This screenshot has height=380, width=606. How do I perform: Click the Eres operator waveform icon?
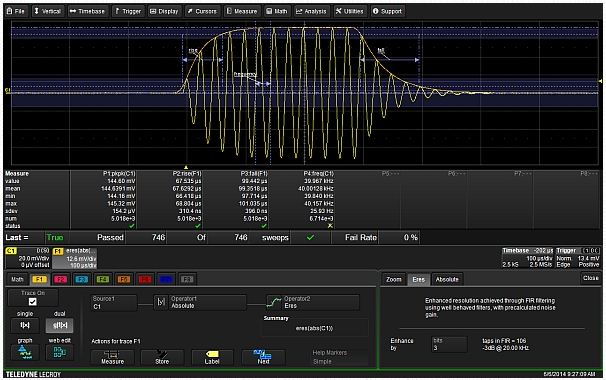coord(274,303)
